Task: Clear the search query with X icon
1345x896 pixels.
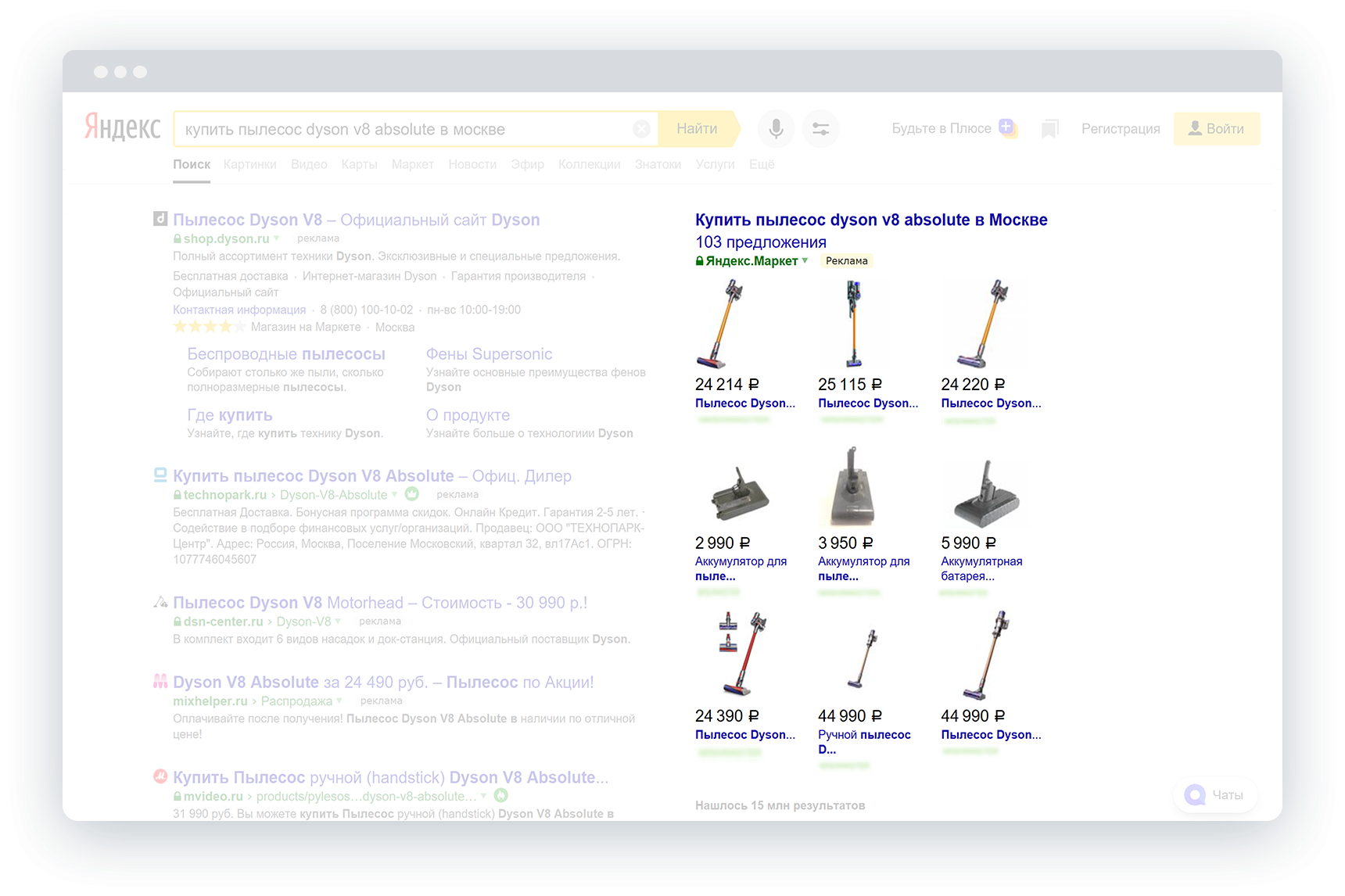Action: (641, 129)
